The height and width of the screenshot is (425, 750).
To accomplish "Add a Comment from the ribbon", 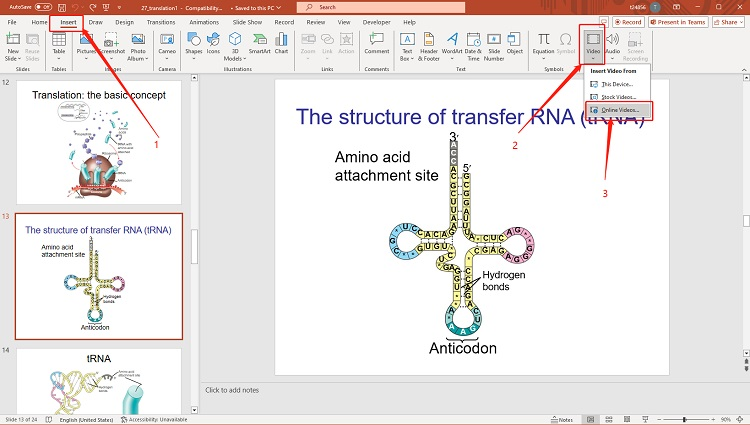I will [x=377, y=44].
